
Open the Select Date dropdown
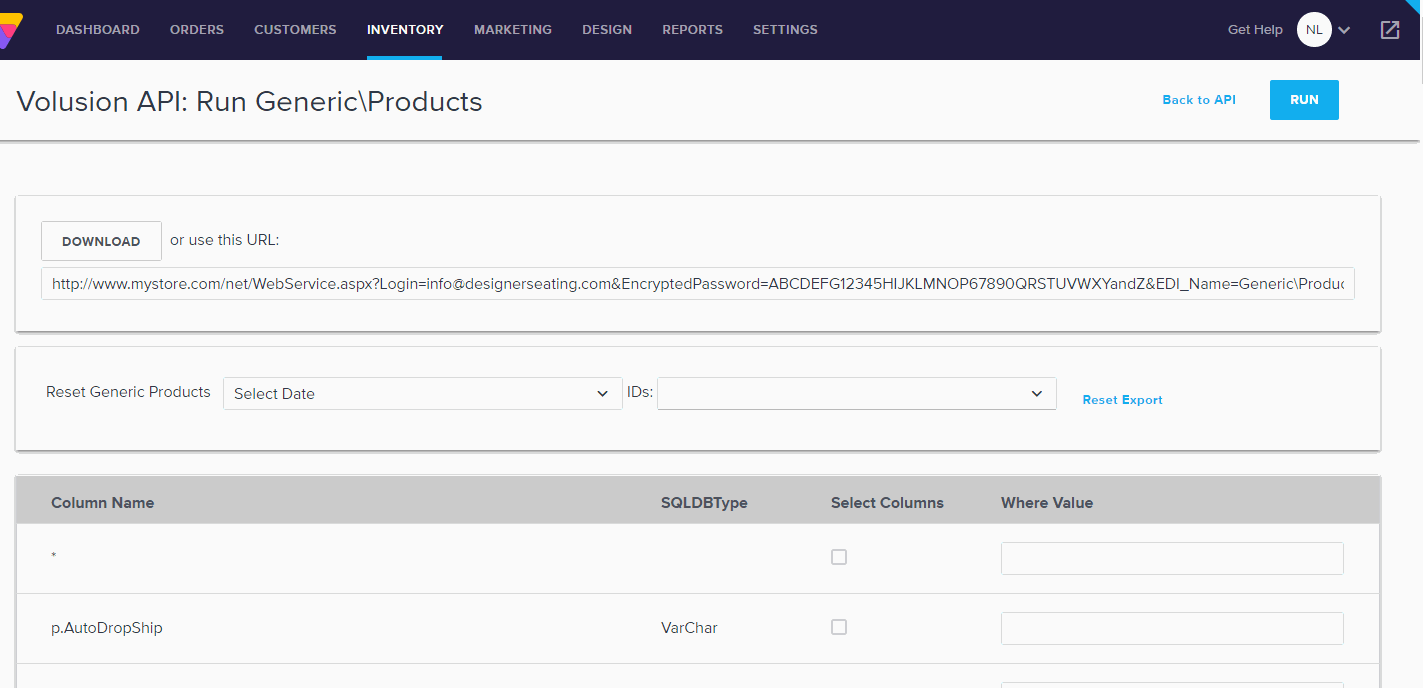422,393
